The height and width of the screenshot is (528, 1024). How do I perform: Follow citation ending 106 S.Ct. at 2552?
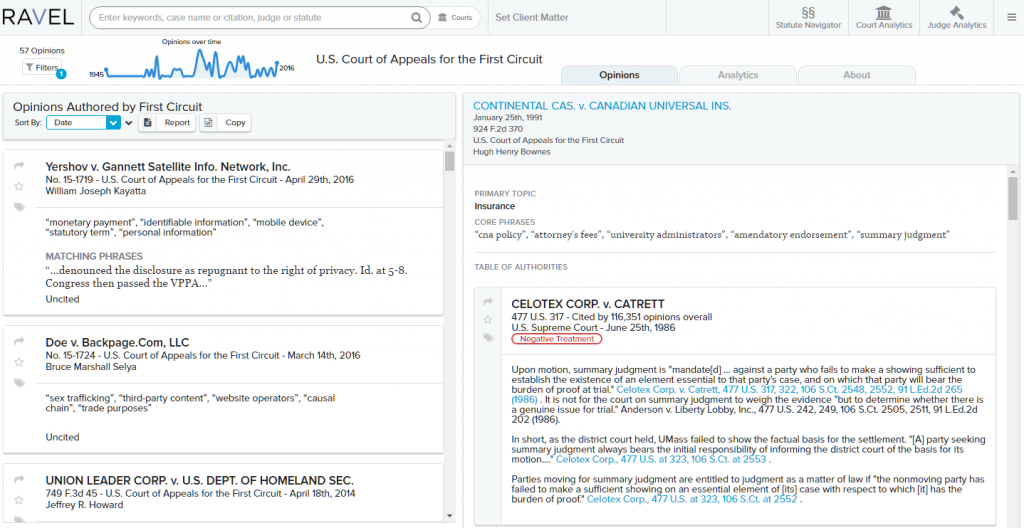[x=692, y=499]
